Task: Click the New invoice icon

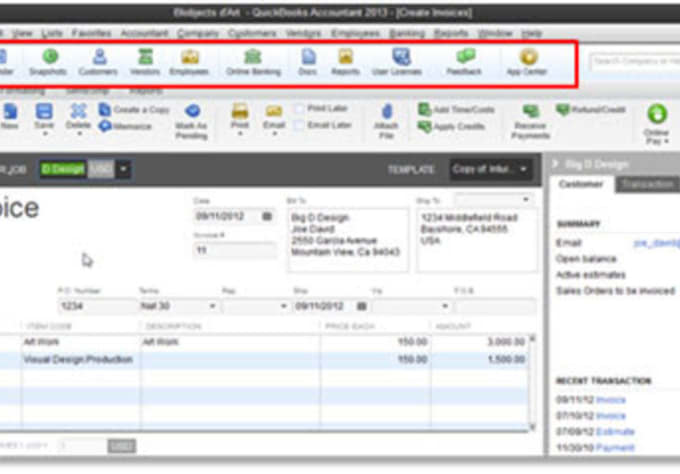Action: pyautogui.click(x=10, y=116)
